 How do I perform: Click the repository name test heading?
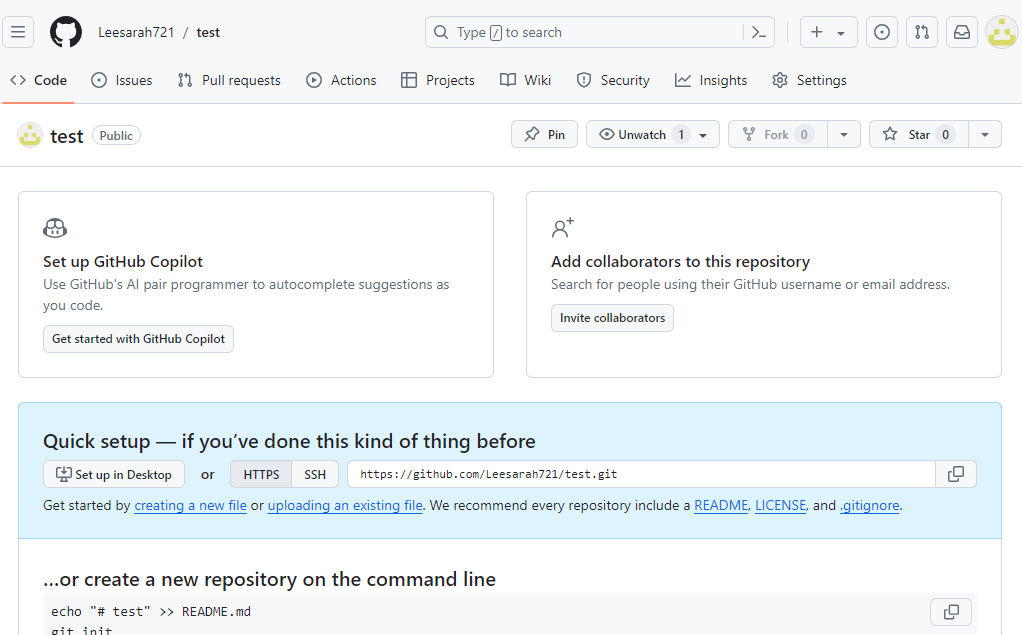(66, 136)
